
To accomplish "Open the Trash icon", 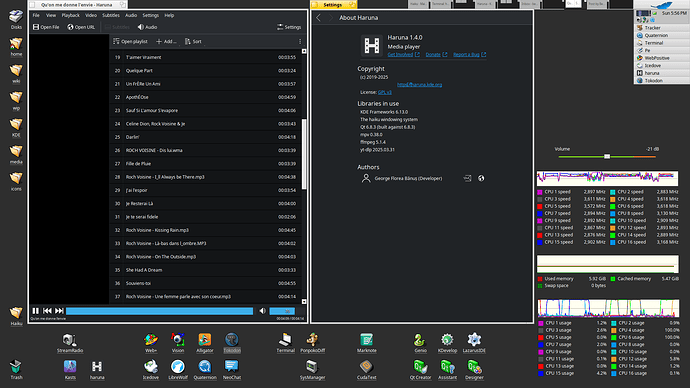I will click(16, 369).
